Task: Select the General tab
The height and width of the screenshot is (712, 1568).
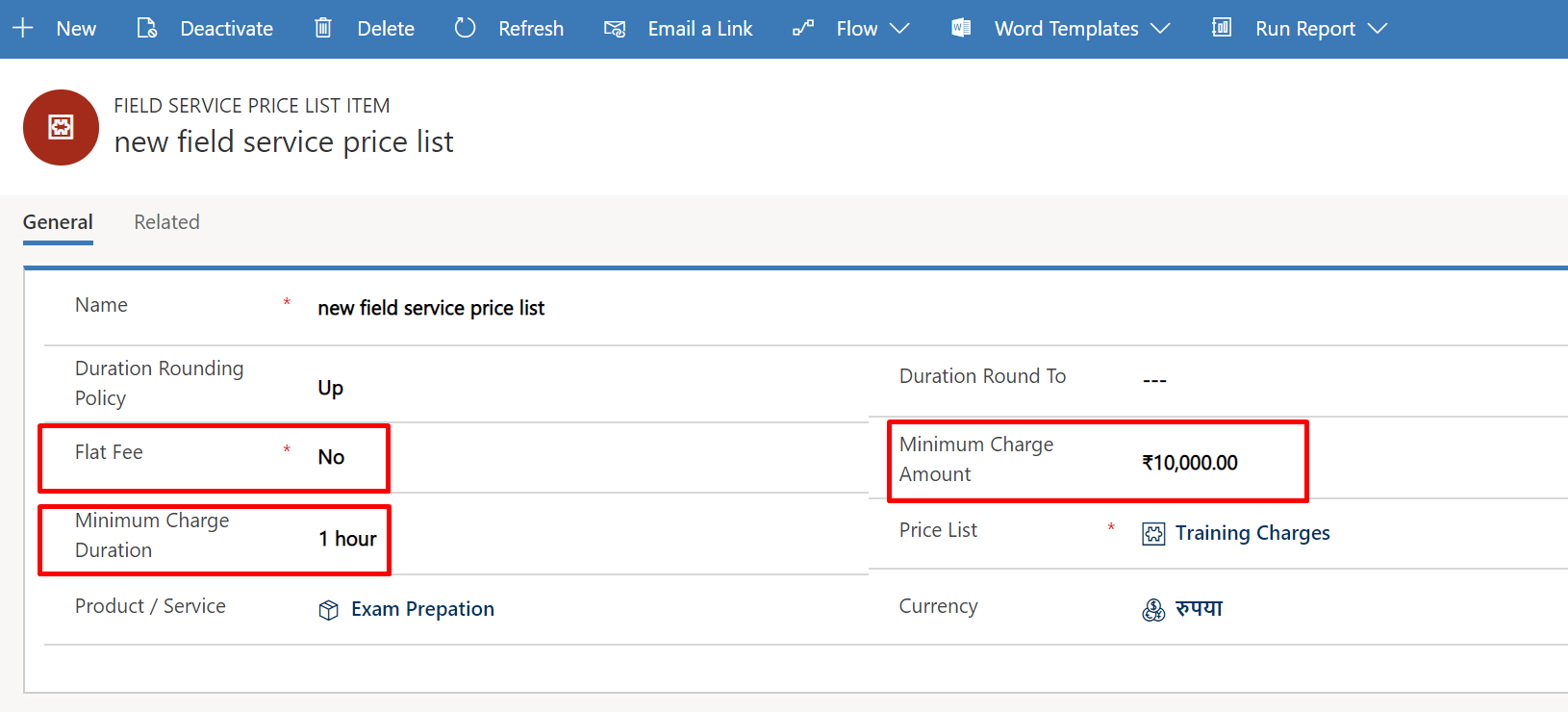Action: point(58,222)
